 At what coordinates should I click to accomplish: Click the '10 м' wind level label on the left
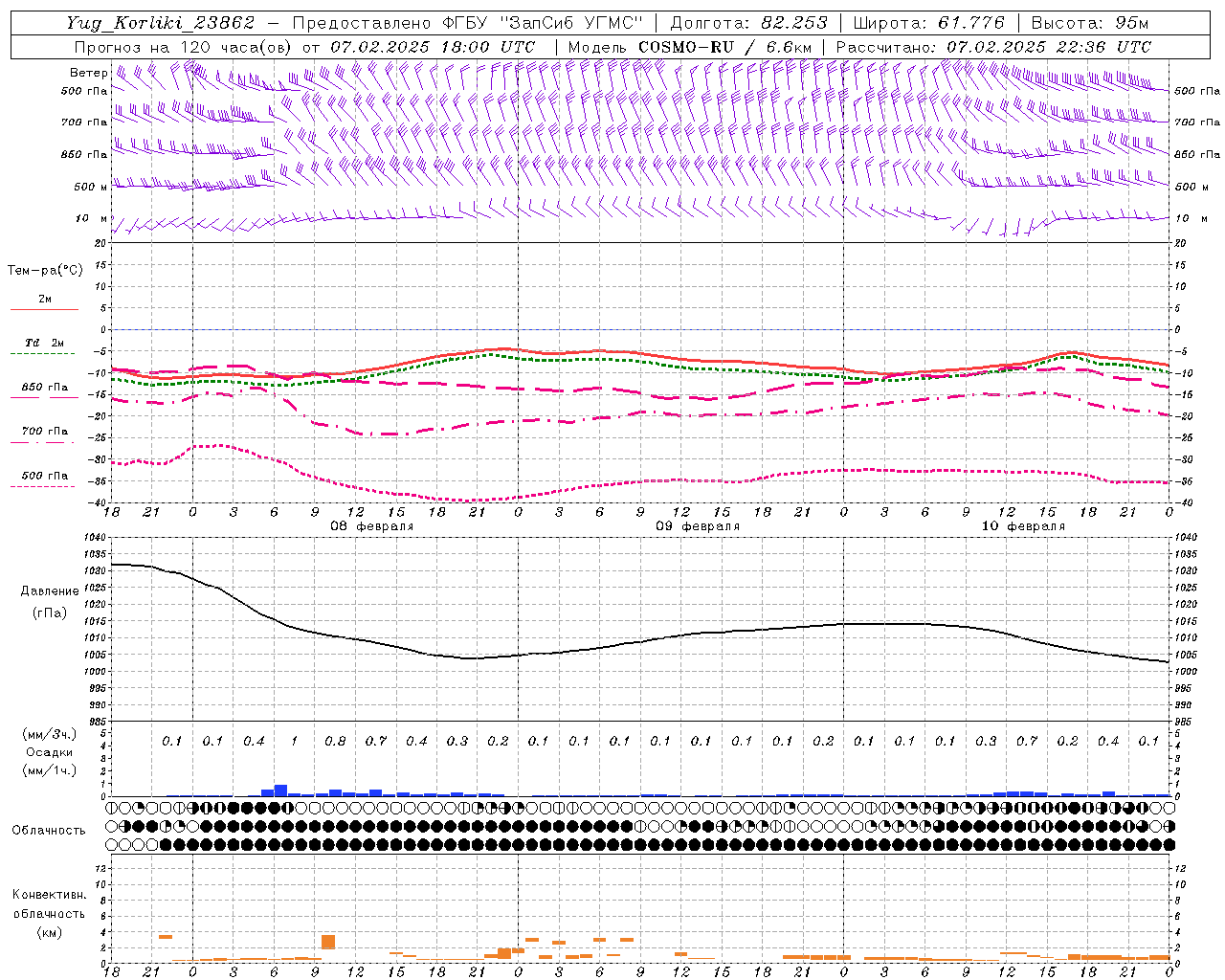[92, 218]
